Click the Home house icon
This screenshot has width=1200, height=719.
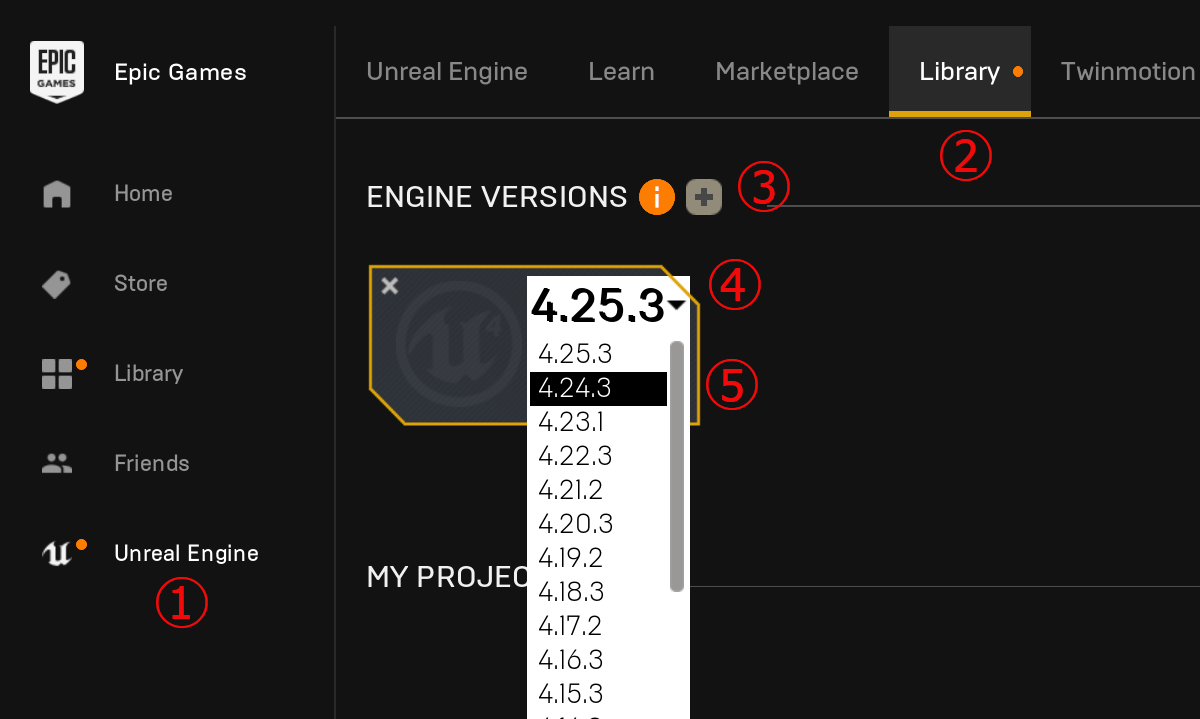coord(57,193)
